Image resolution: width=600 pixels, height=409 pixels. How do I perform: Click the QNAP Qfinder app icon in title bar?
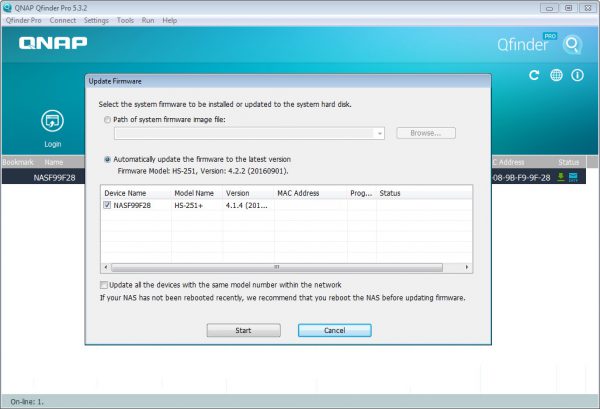coord(7,7)
